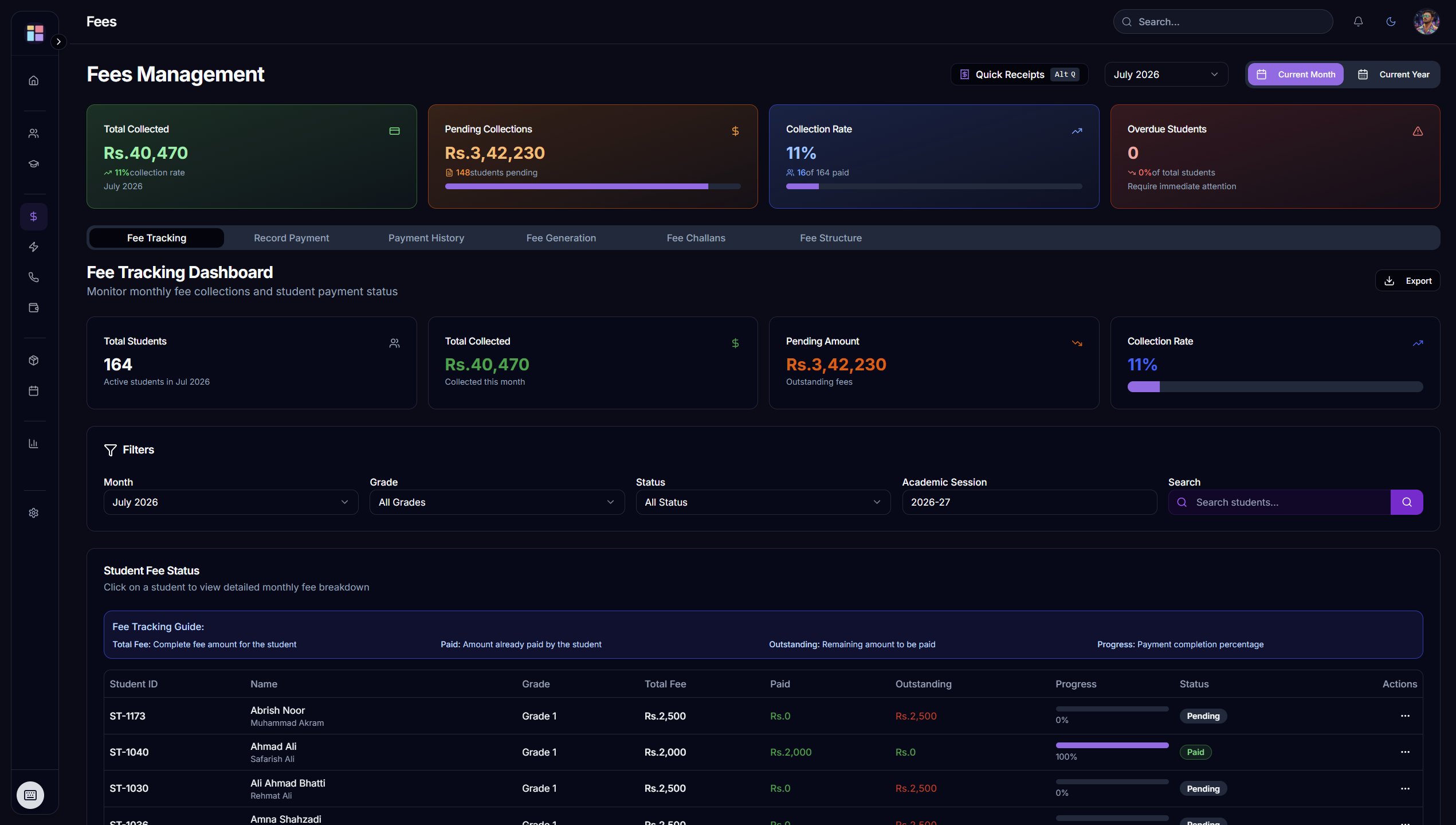Expand the sidebar with arrow toggle

(58, 42)
